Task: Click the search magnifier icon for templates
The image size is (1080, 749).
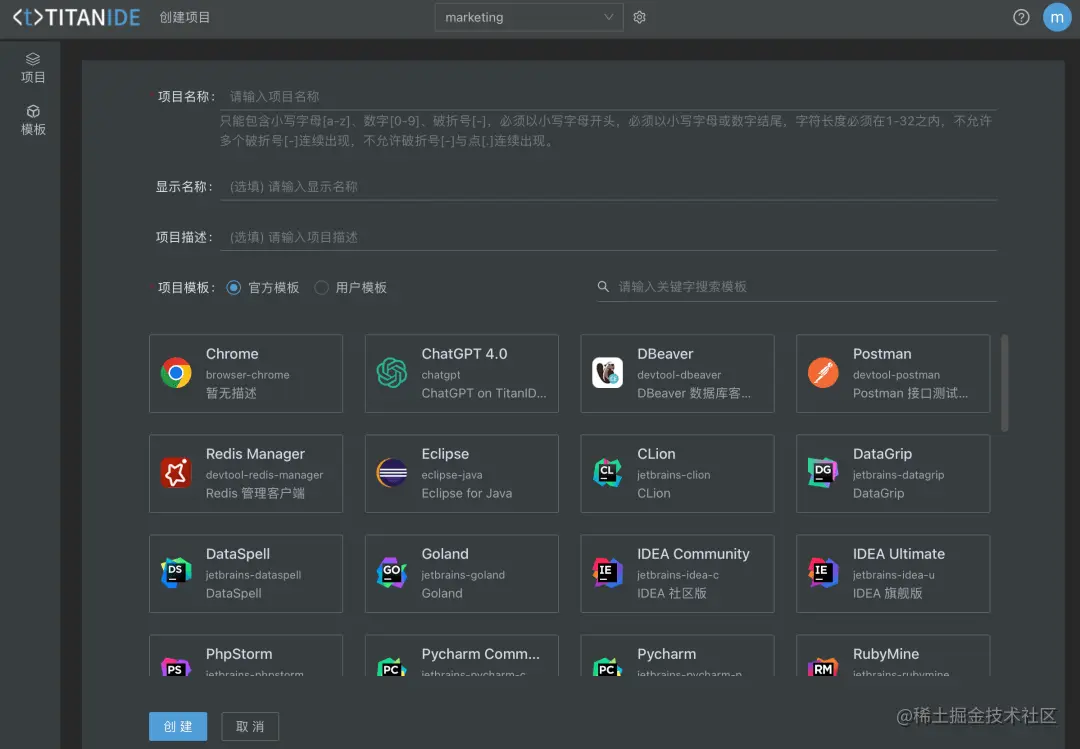Action: point(603,287)
